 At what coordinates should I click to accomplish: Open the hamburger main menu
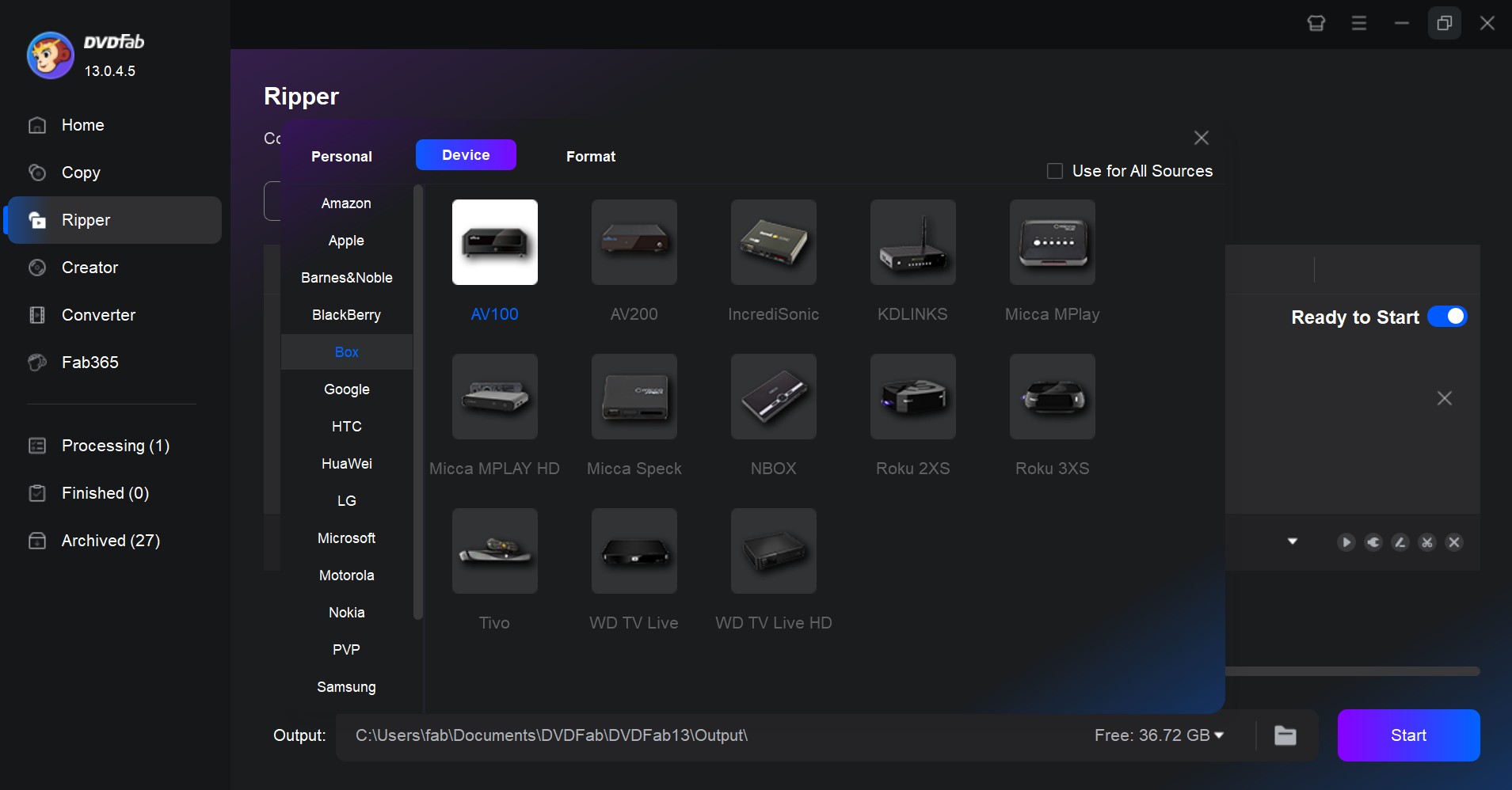1360,23
